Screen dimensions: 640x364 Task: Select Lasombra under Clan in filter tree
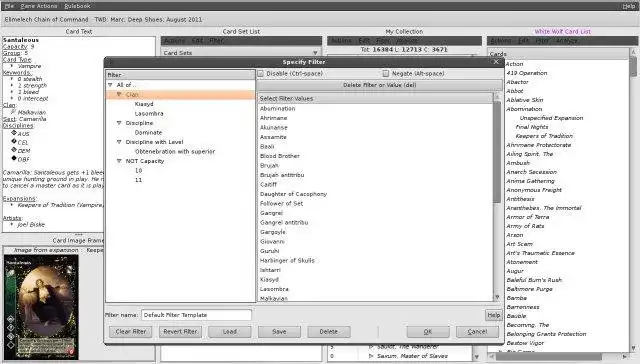149,113
